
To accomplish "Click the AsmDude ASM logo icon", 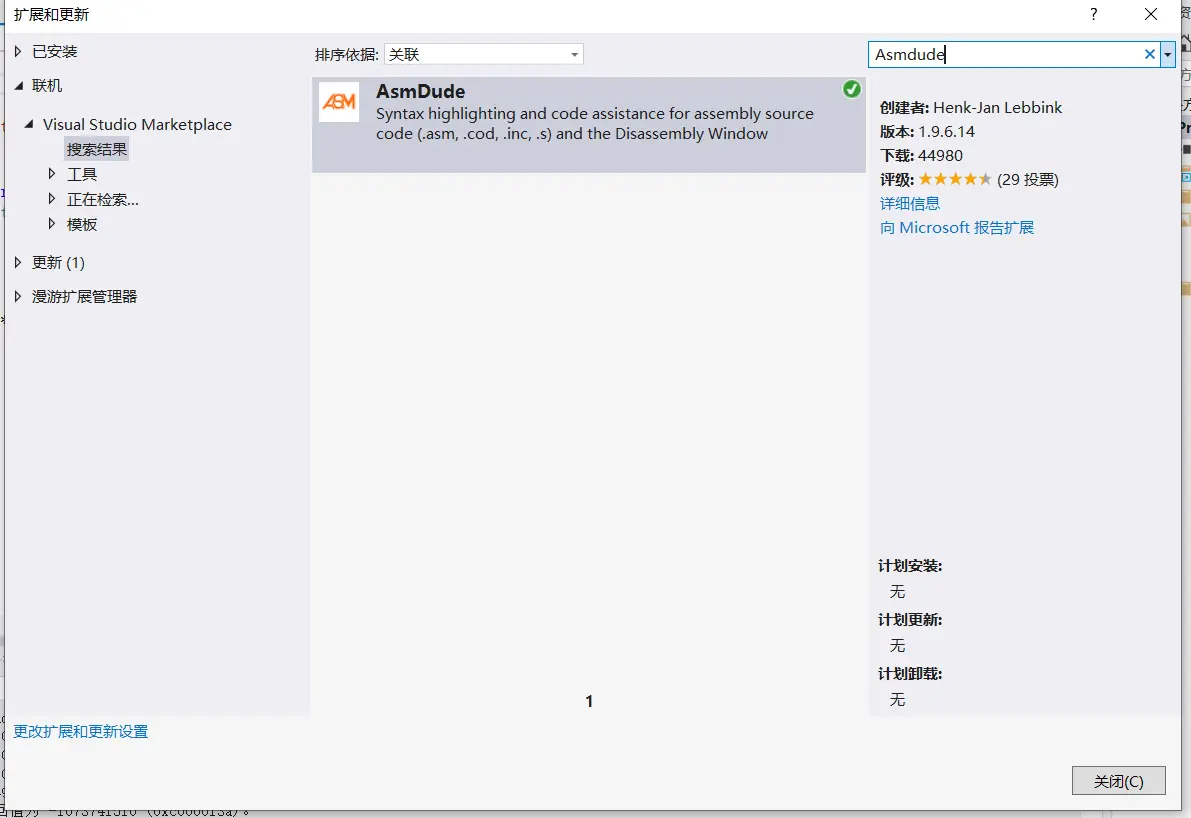I will coord(337,101).
